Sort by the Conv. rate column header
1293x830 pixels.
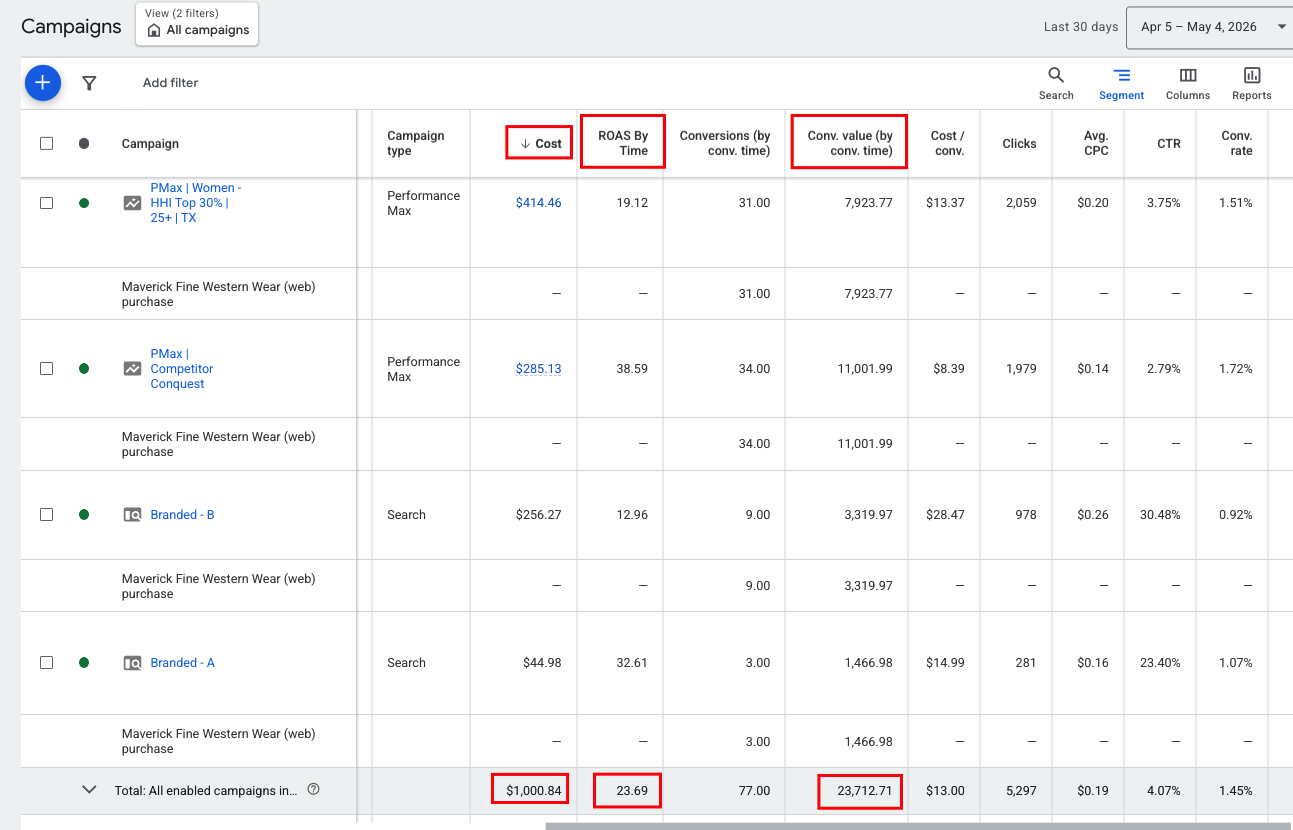coord(1237,143)
